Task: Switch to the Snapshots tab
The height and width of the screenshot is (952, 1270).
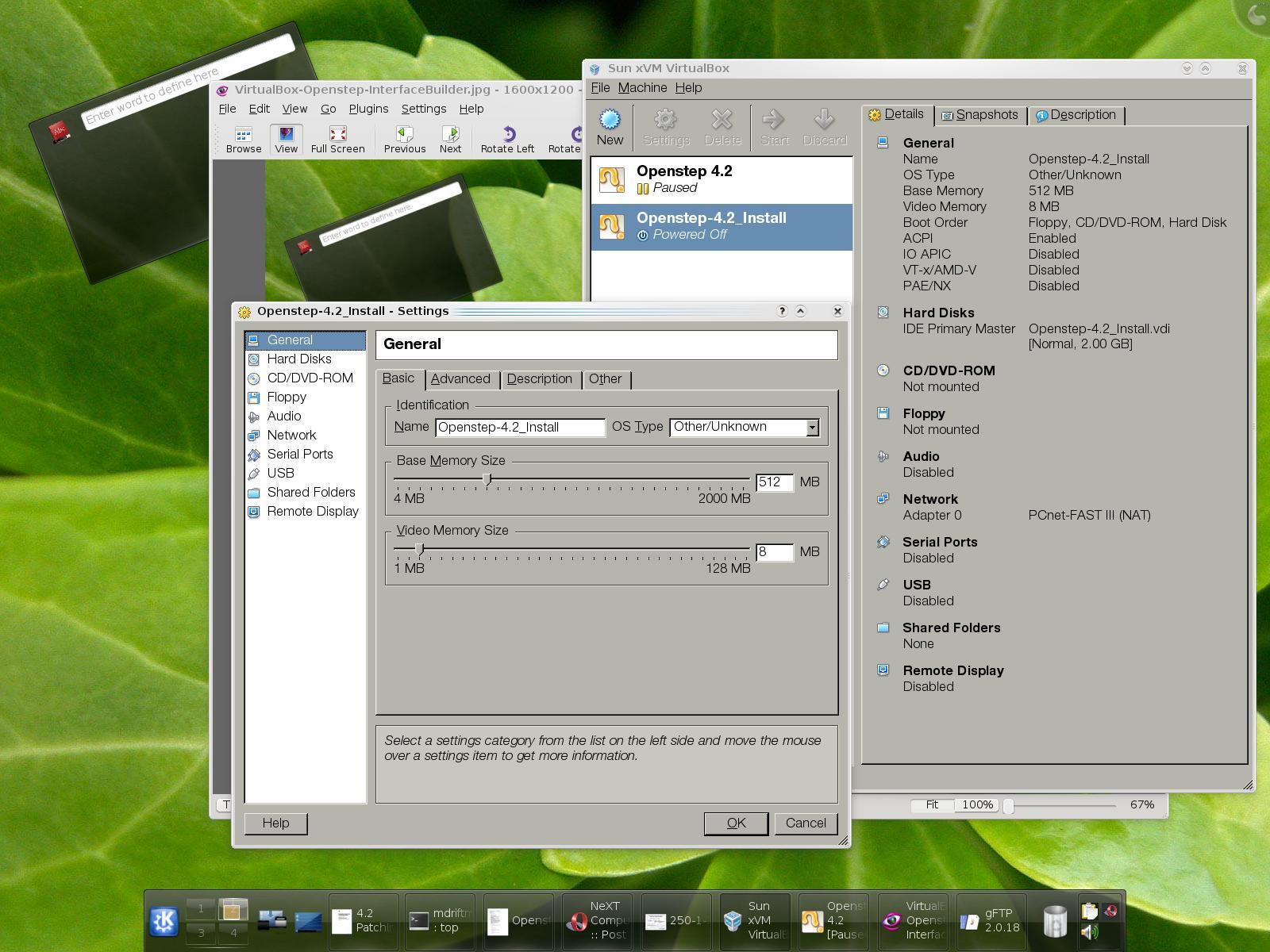Action: (982, 115)
